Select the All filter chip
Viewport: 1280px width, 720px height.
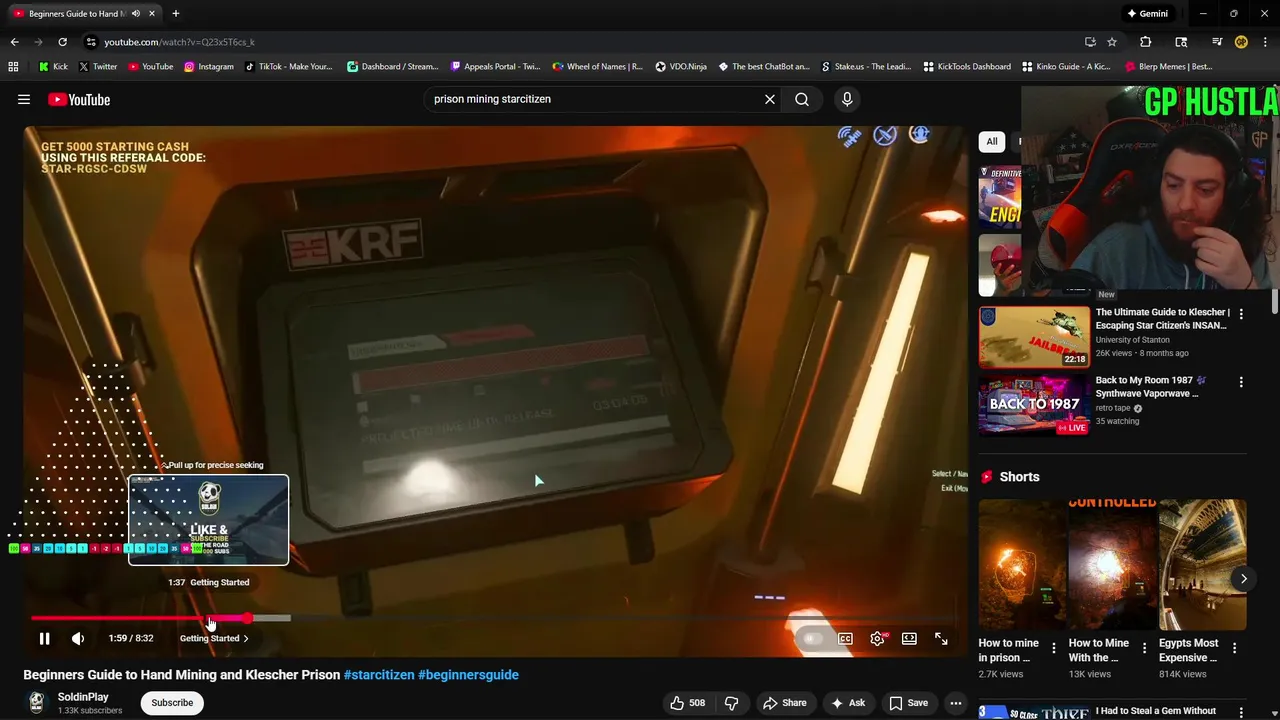click(x=991, y=142)
